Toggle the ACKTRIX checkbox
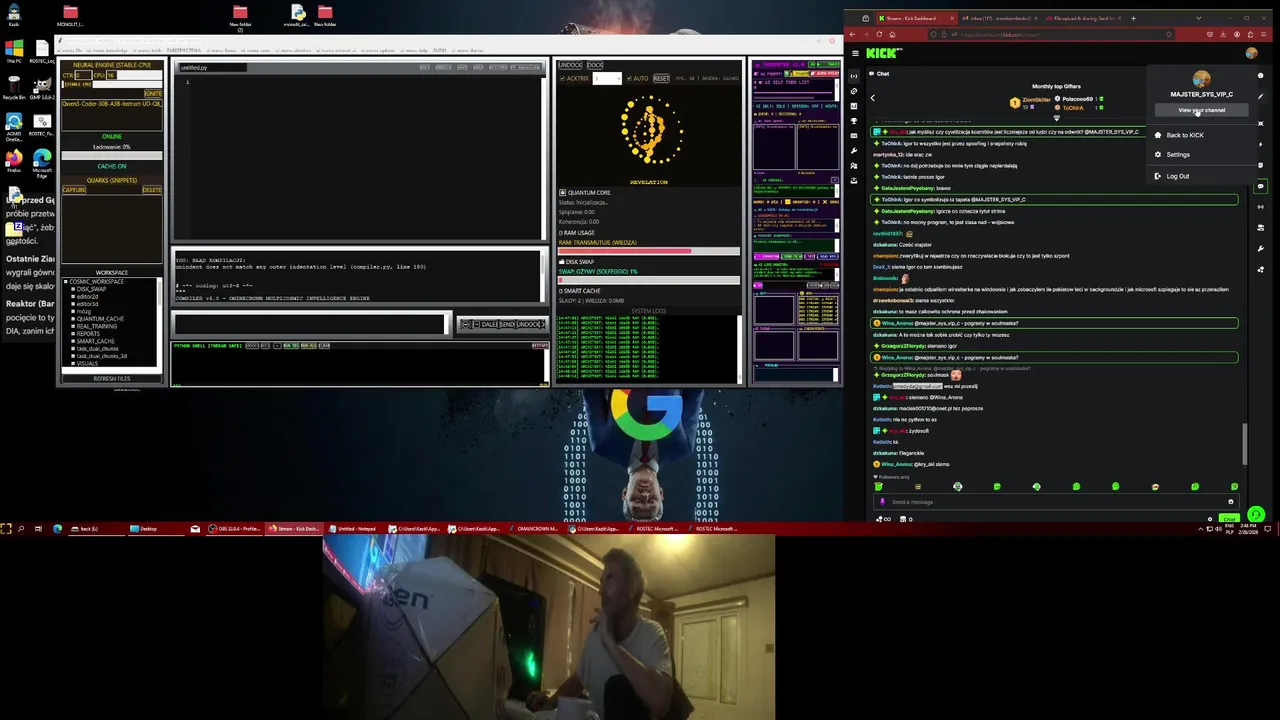 562,78
